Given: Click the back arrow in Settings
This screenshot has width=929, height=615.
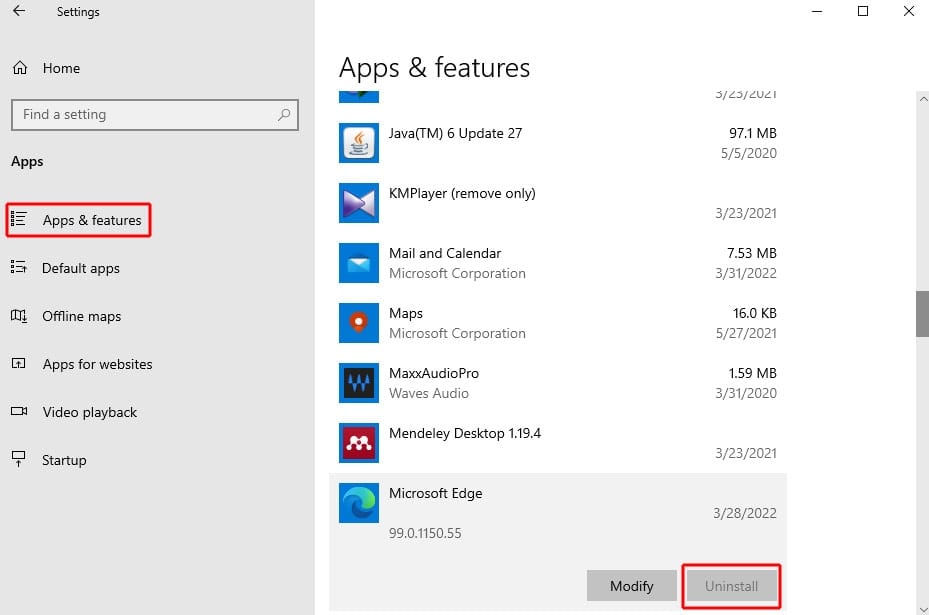Looking at the screenshot, I should (x=19, y=11).
